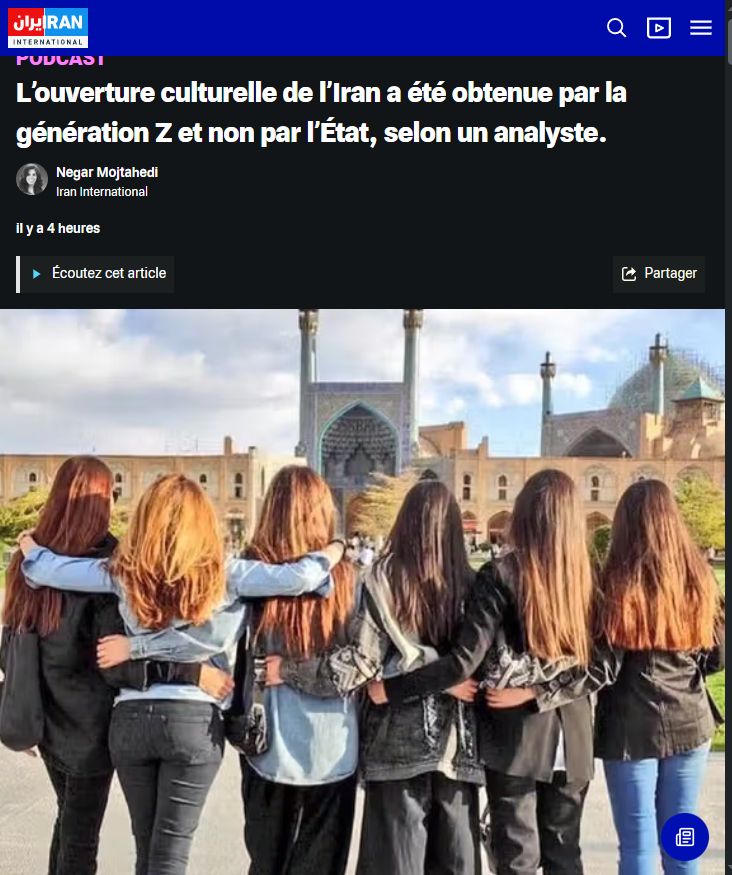Click the 'il y a 4 heures' timestamp
The width and height of the screenshot is (732, 875).
tap(58, 228)
